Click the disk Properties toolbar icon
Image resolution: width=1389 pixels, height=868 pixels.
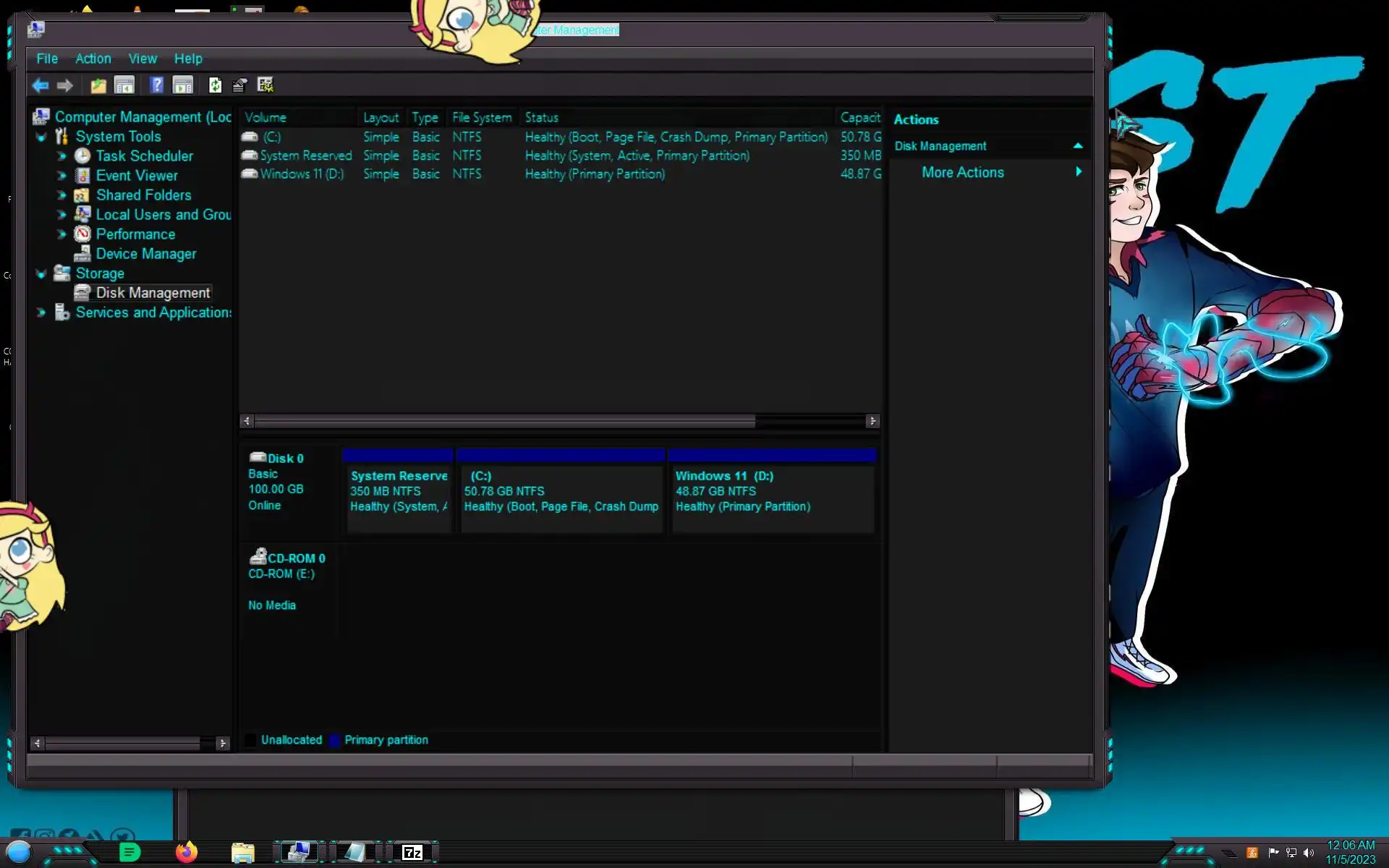pyautogui.click(x=239, y=85)
